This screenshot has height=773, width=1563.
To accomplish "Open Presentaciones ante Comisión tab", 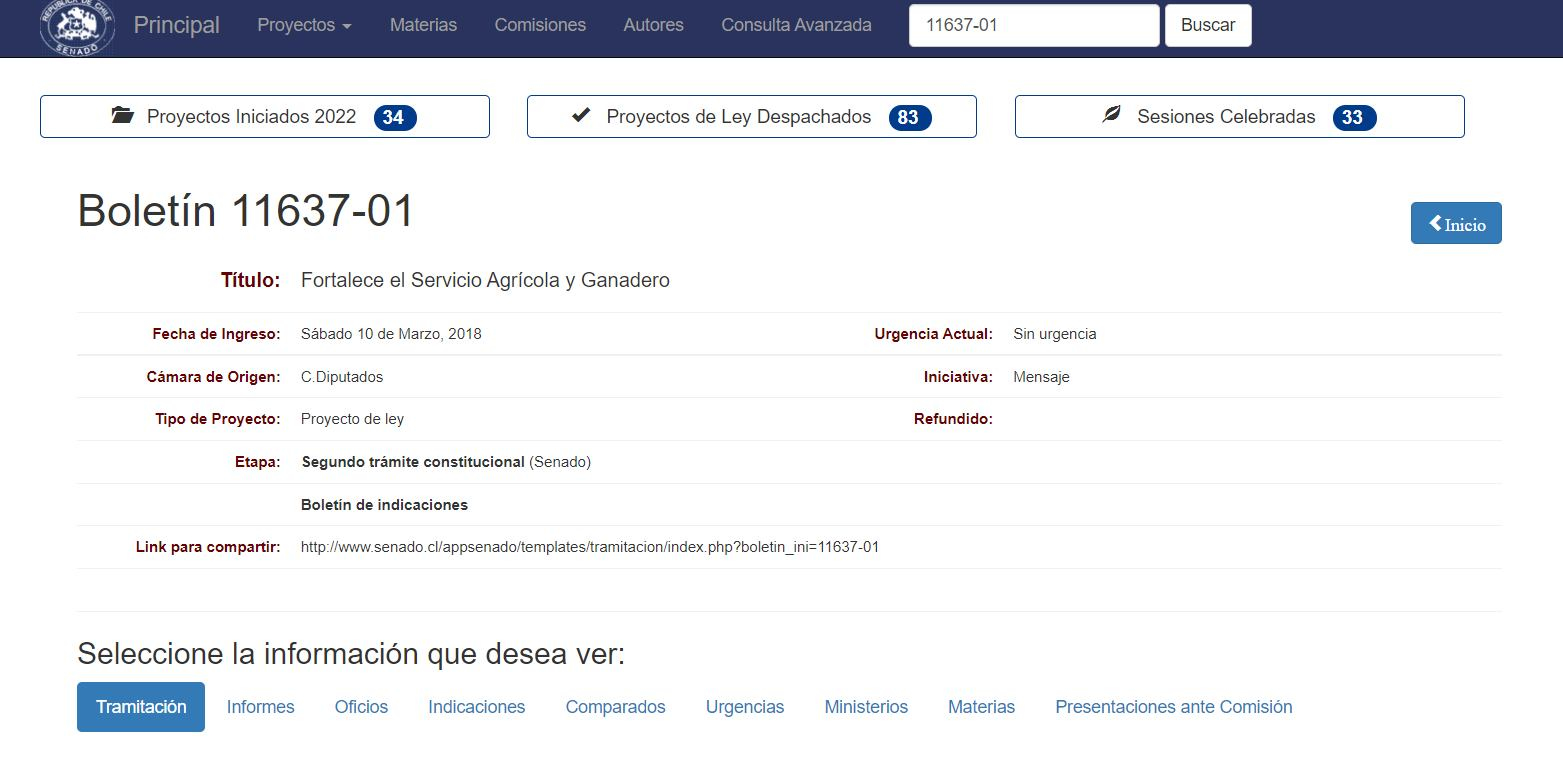I will 1174,707.
